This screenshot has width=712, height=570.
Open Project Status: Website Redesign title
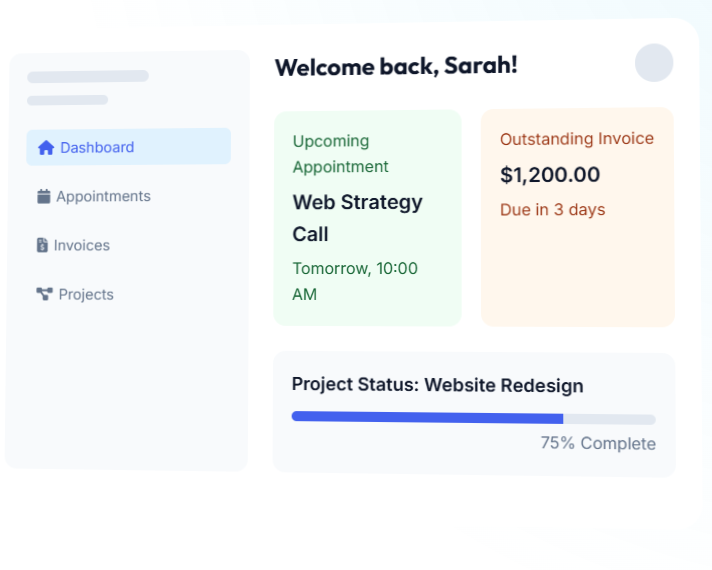(437, 385)
